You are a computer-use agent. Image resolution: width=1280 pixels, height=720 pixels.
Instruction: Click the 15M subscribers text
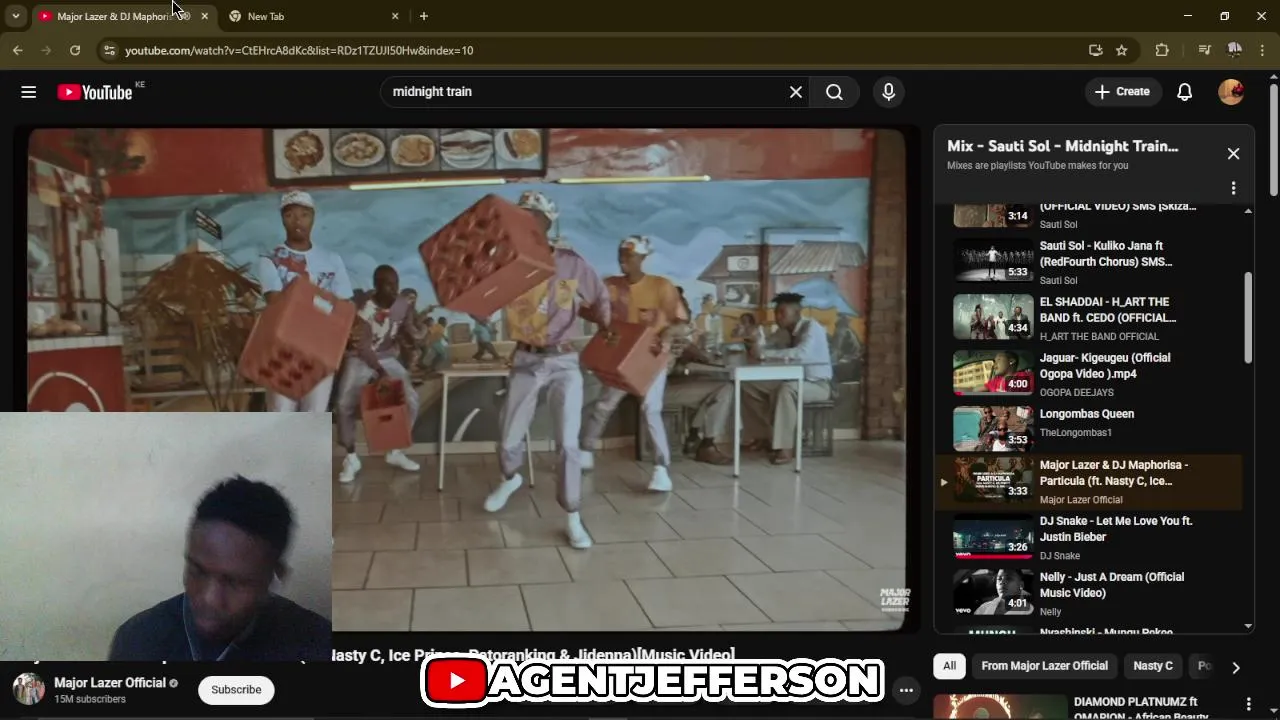90,699
